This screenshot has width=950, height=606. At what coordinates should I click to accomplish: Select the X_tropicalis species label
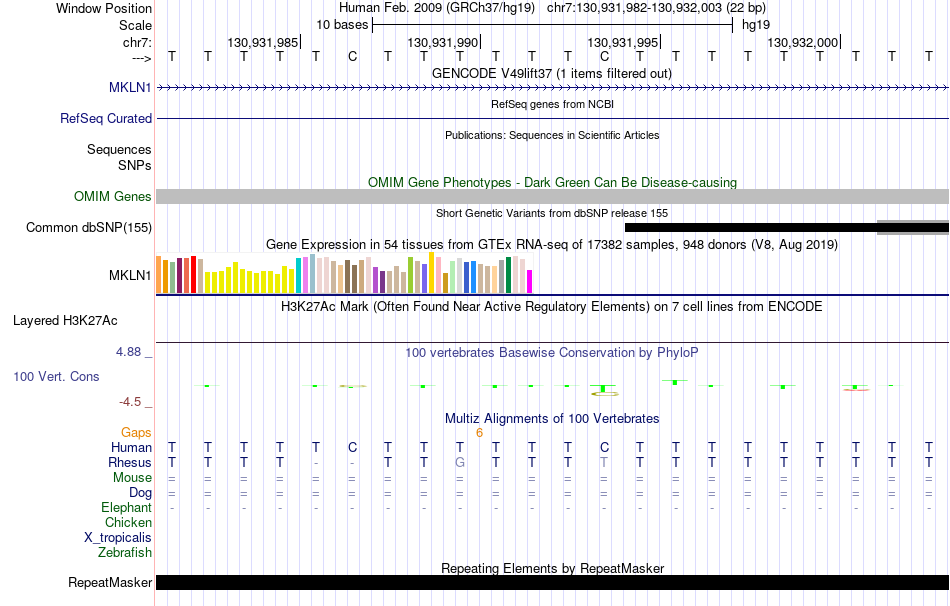(118, 538)
